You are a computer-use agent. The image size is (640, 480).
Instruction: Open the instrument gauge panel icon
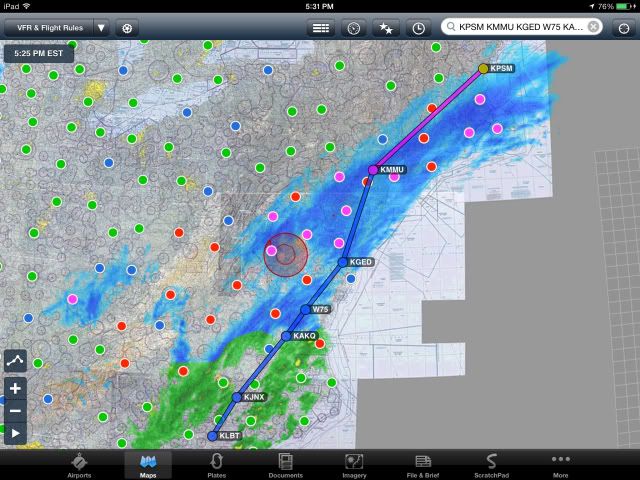tap(354, 28)
